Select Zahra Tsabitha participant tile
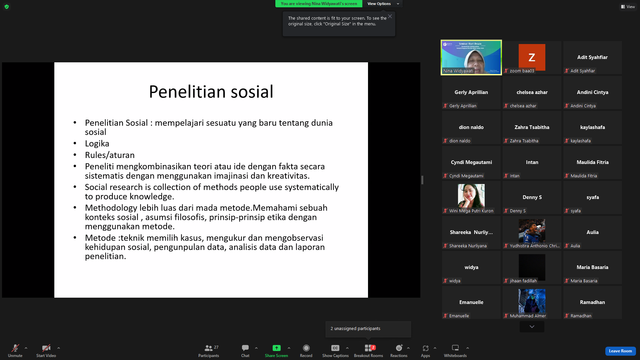The width and height of the screenshot is (640, 360). [532, 127]
